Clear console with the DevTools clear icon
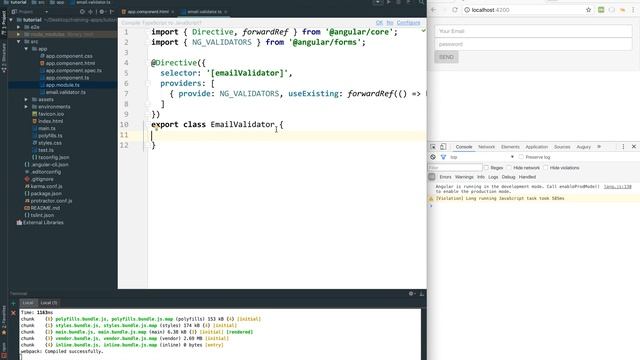 click(x=433, y=157)
